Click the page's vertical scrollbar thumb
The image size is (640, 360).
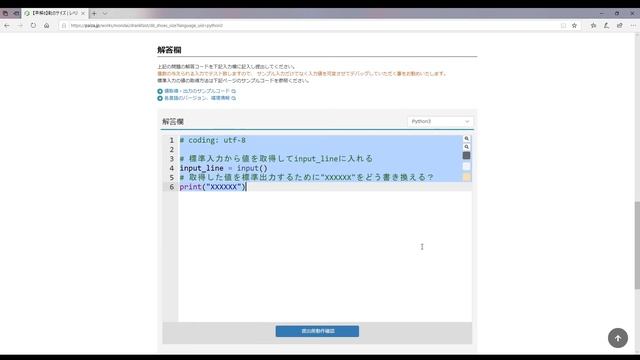tap(637, 245)
